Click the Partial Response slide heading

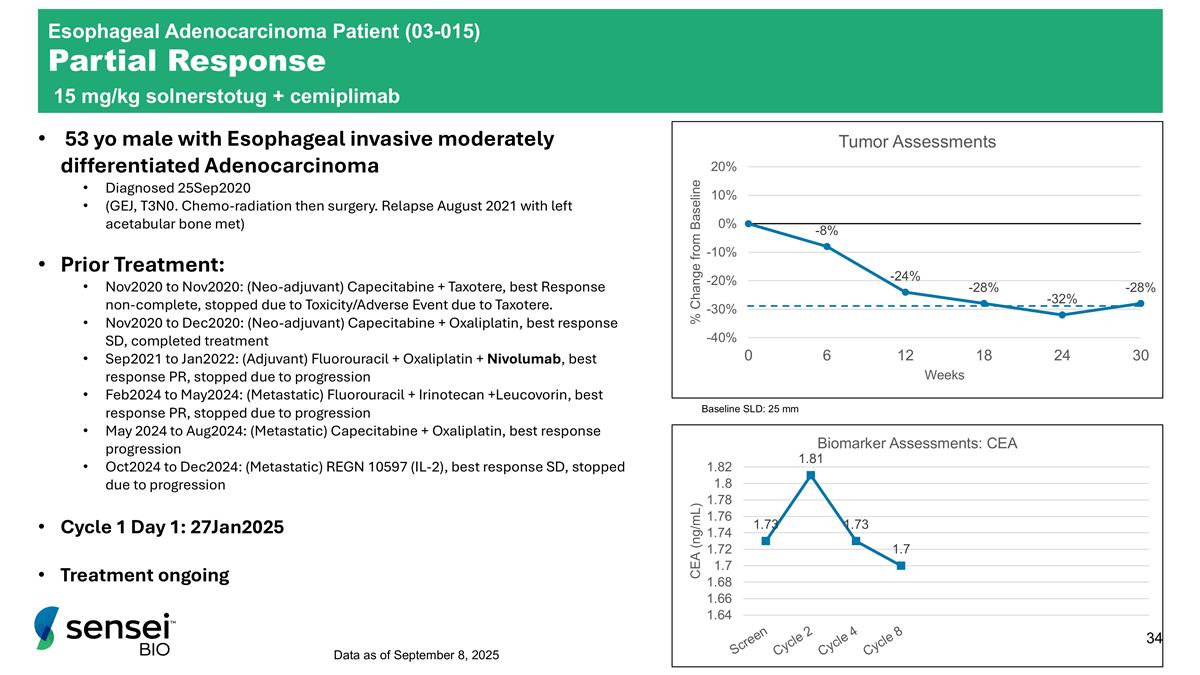[188, 62]
